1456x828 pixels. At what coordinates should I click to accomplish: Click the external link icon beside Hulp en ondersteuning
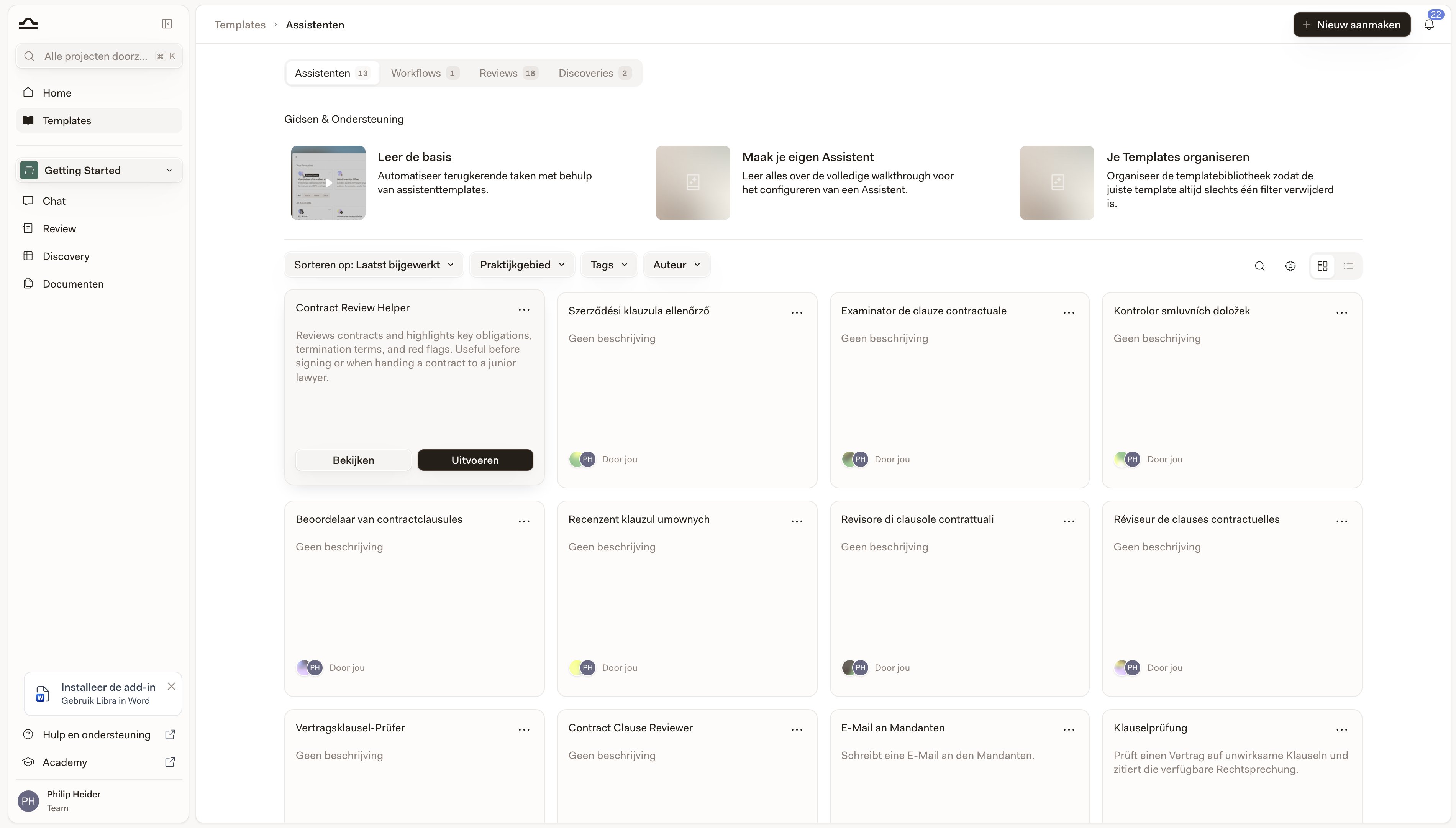(170, 735)
